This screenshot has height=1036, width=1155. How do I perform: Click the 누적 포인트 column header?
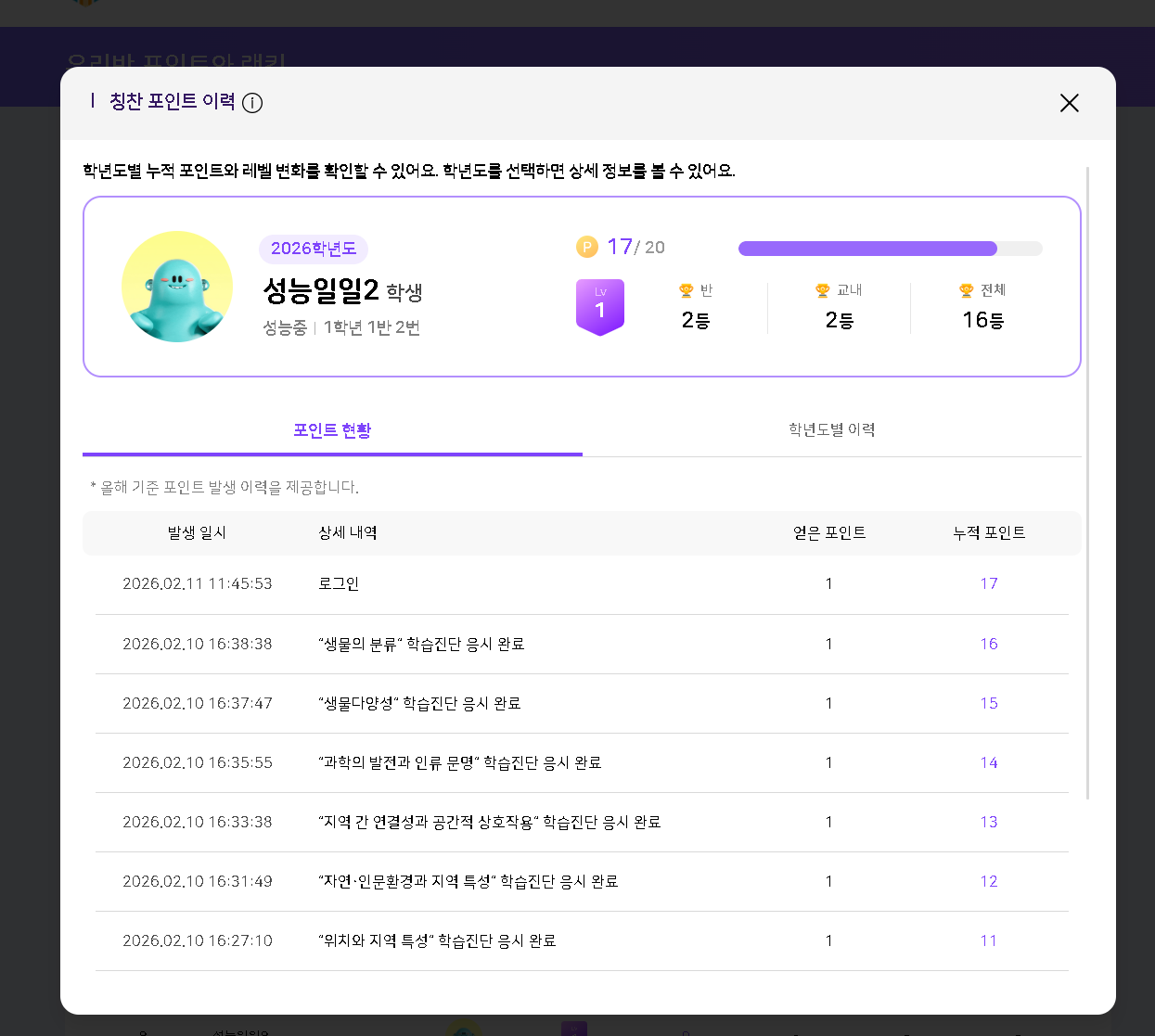point(989,532)
